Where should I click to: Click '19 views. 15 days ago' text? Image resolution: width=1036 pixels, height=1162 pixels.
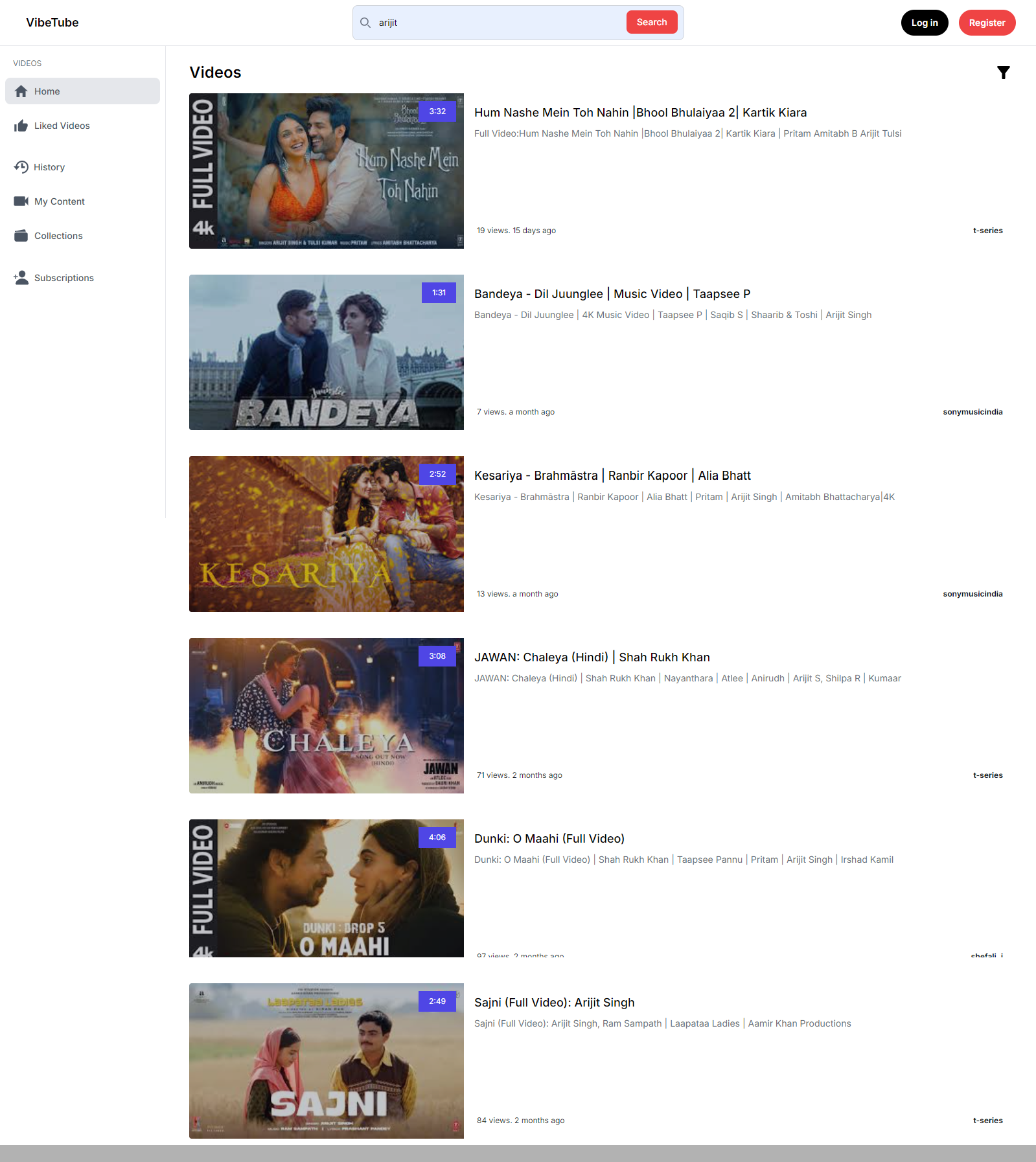(x=516, y=231)
